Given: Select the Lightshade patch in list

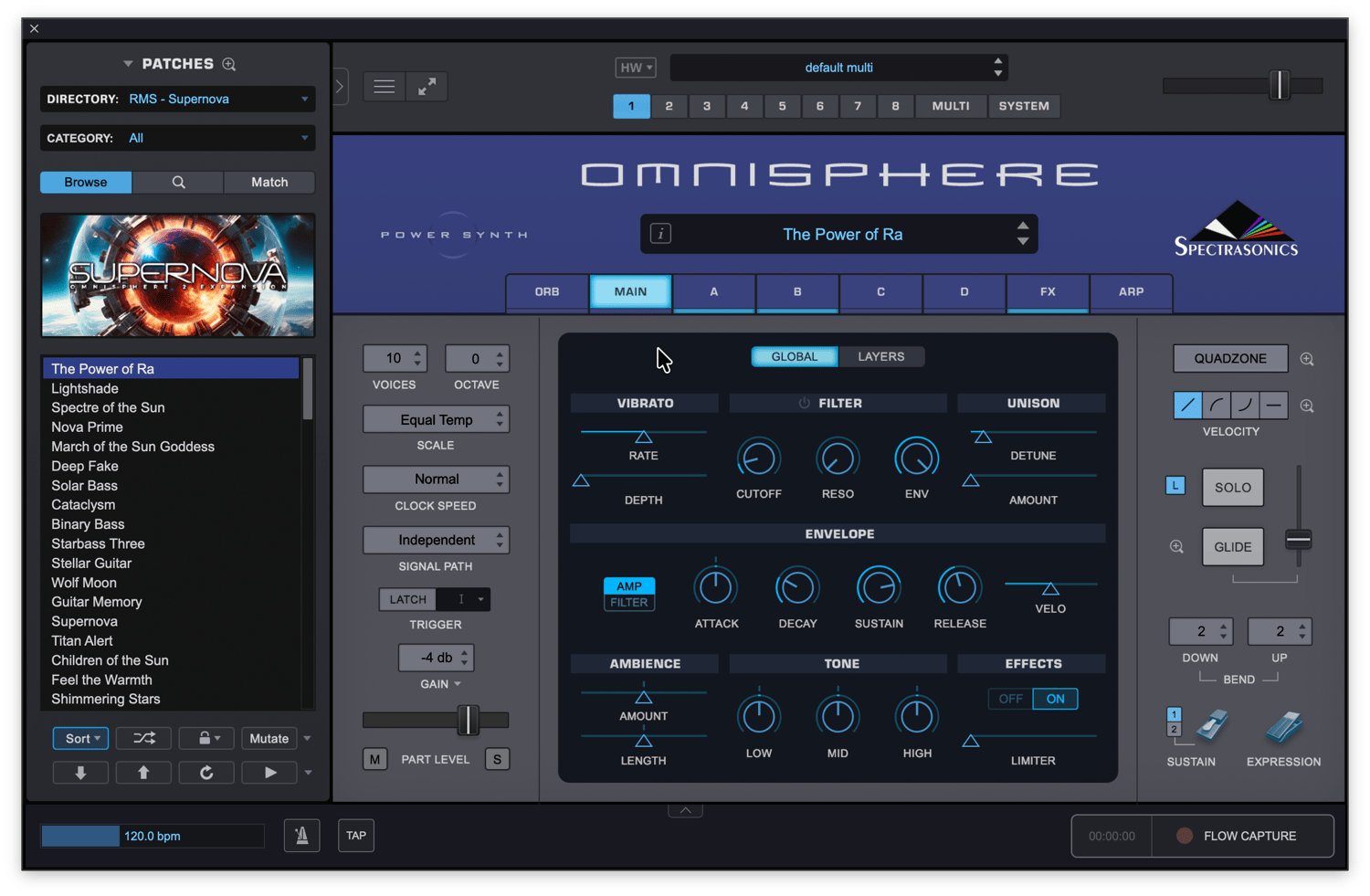Looking at the screenshot, I should click(x=171, y=388).
